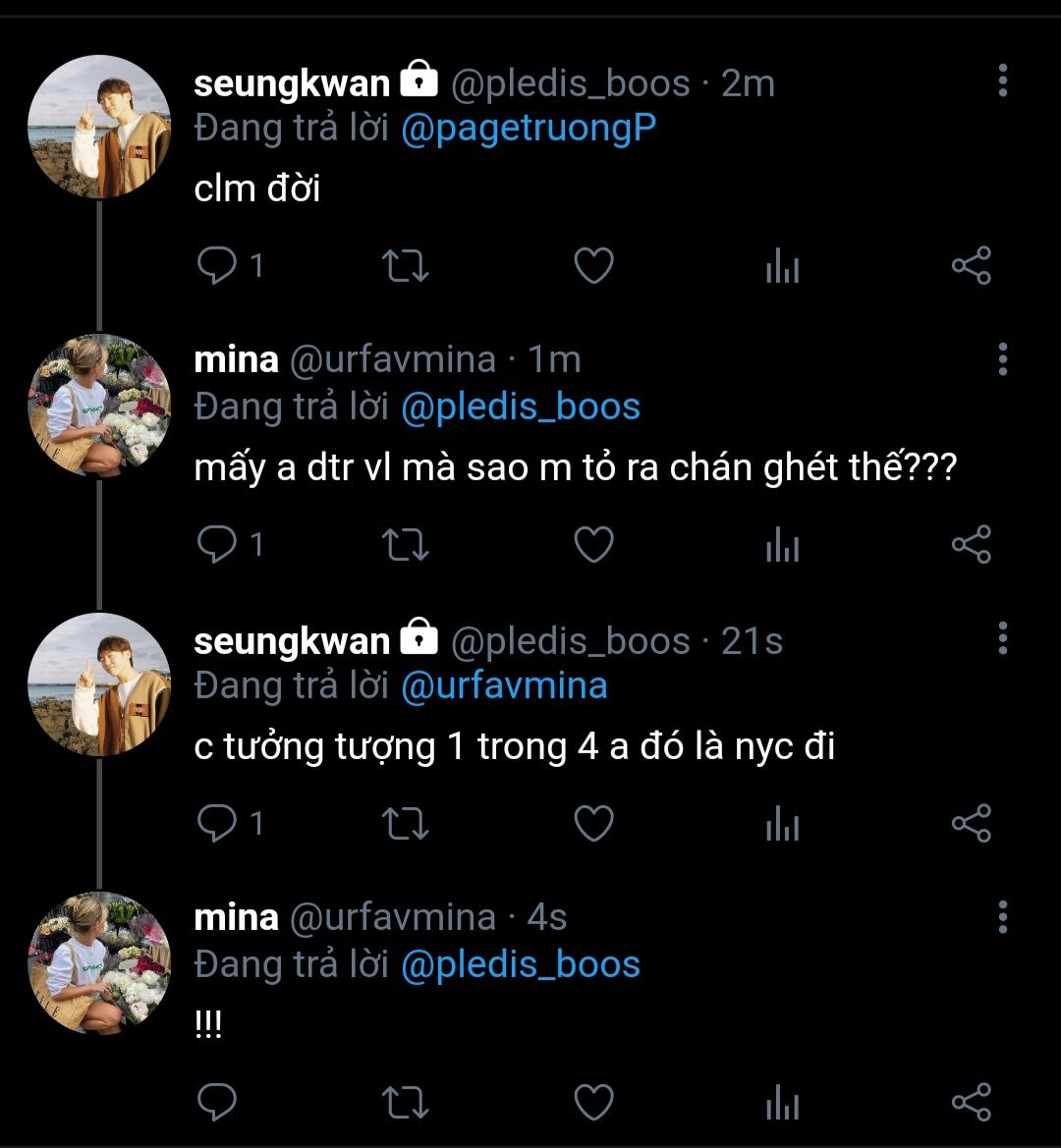Share mina's "!!!" tweet
The height and width of the screenshot is (1148, 1061).
[x=971, y=1102]
